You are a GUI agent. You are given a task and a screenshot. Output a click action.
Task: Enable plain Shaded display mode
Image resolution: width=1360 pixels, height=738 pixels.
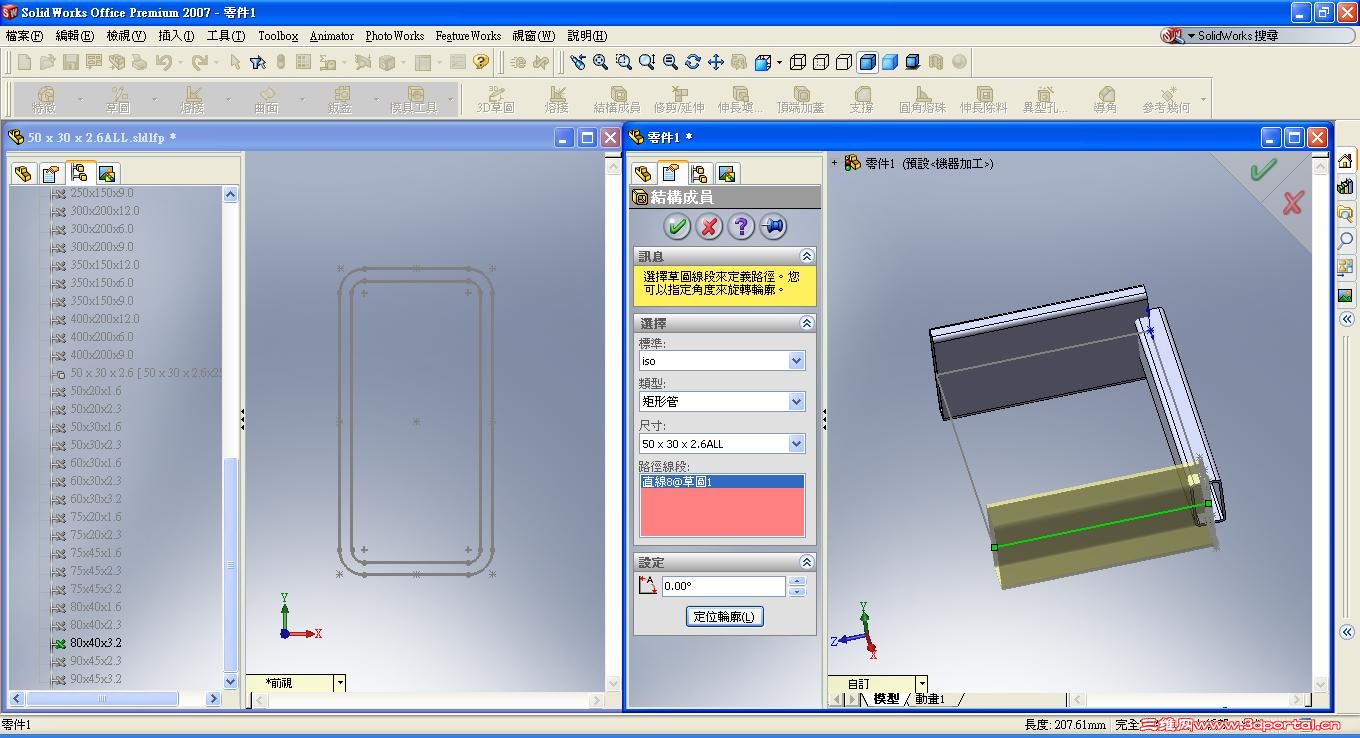coord(890,62)
